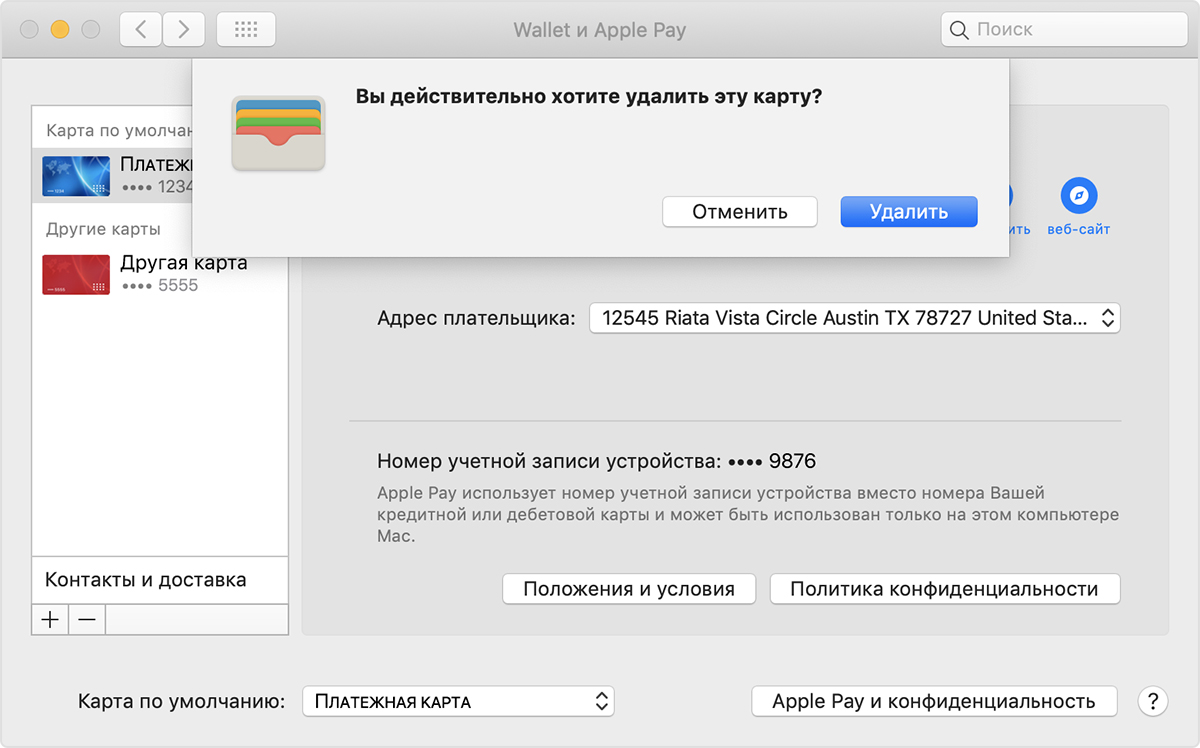Click in the Поиск search field
The height and width of the screenshot is (748, 1200).
[1062, 30]
